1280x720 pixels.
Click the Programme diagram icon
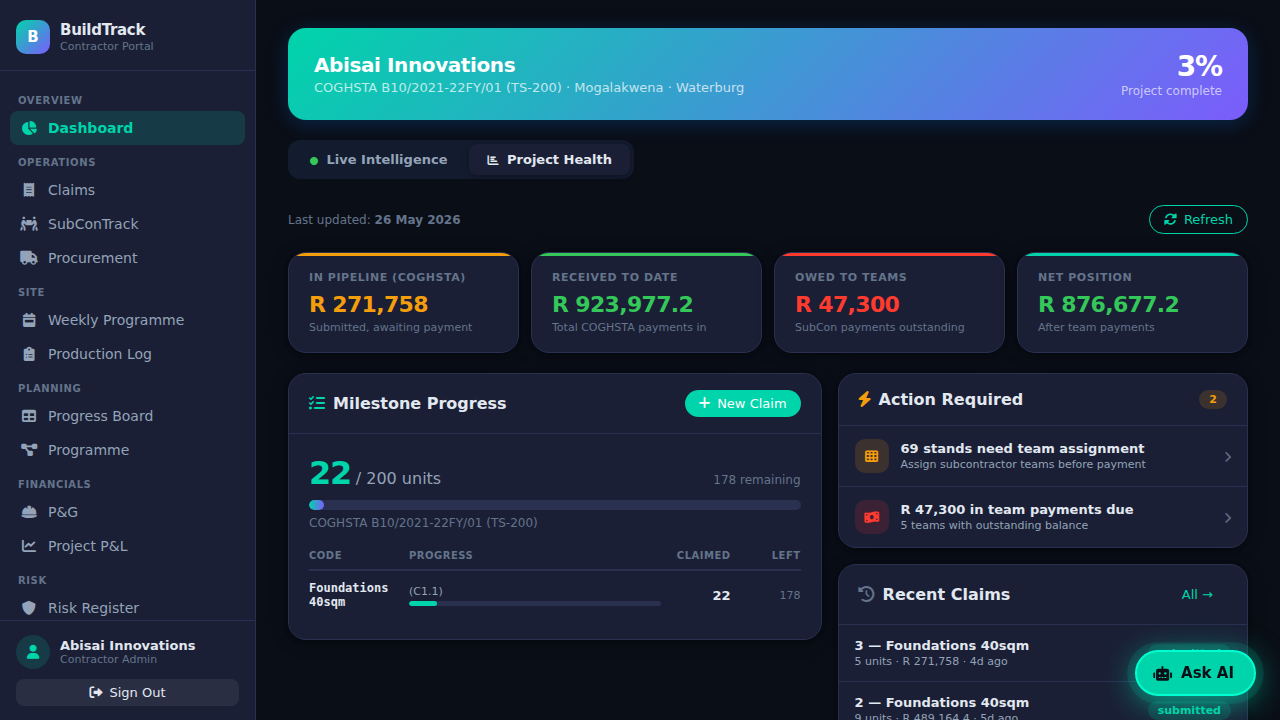pyautogui.click(x=29, y=450)
